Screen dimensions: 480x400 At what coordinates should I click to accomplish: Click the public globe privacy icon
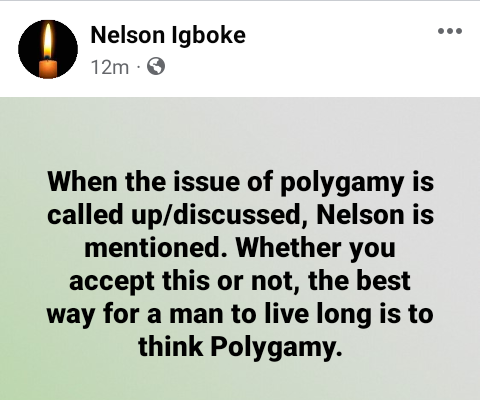coord(156,66)
